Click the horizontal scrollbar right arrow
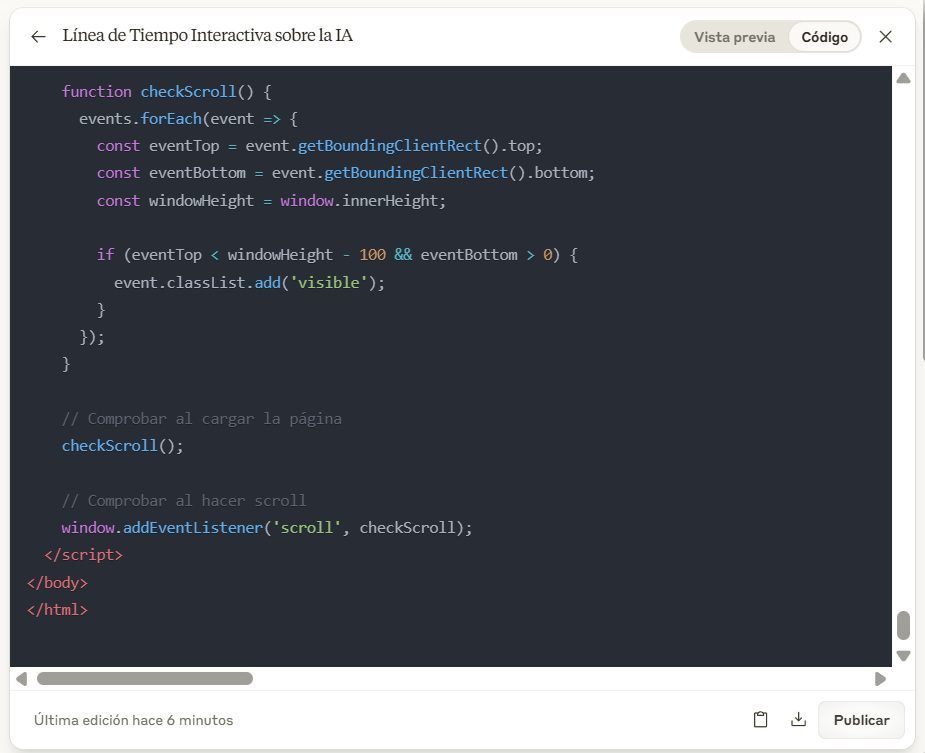 880,679
